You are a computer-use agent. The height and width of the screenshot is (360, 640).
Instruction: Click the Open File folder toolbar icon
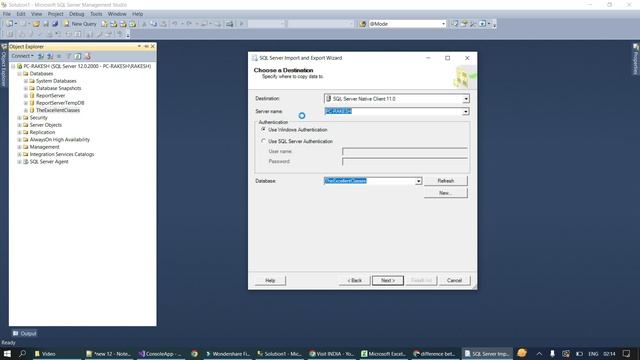(36, 24)
